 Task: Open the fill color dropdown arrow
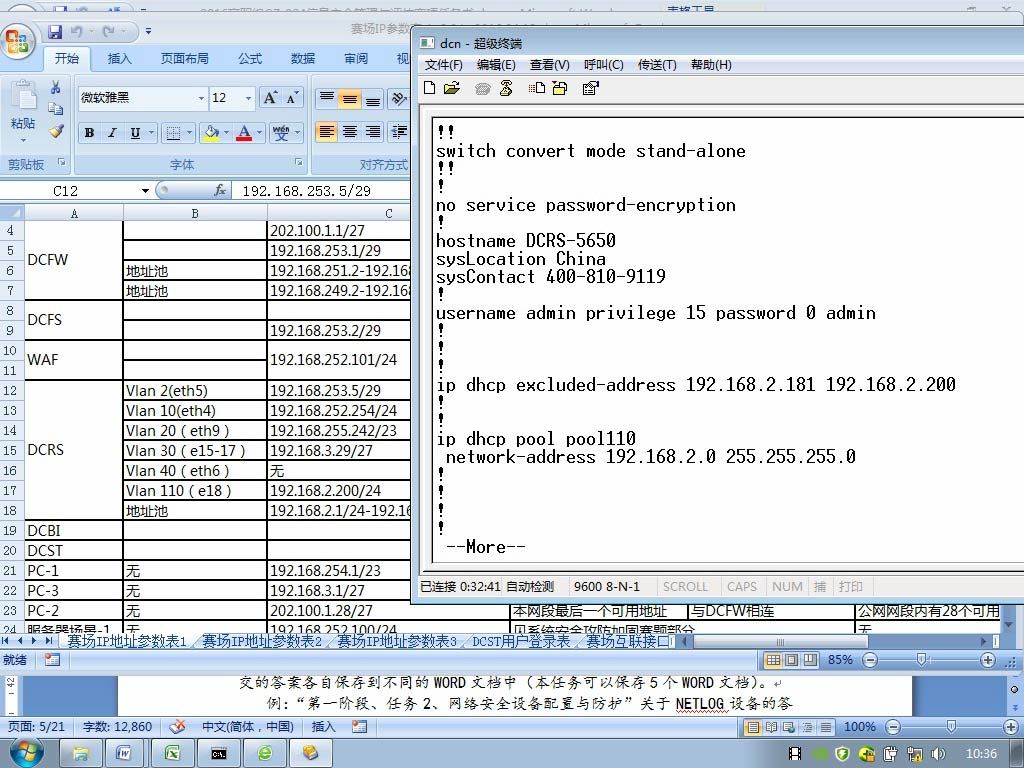tap(226, 133)
